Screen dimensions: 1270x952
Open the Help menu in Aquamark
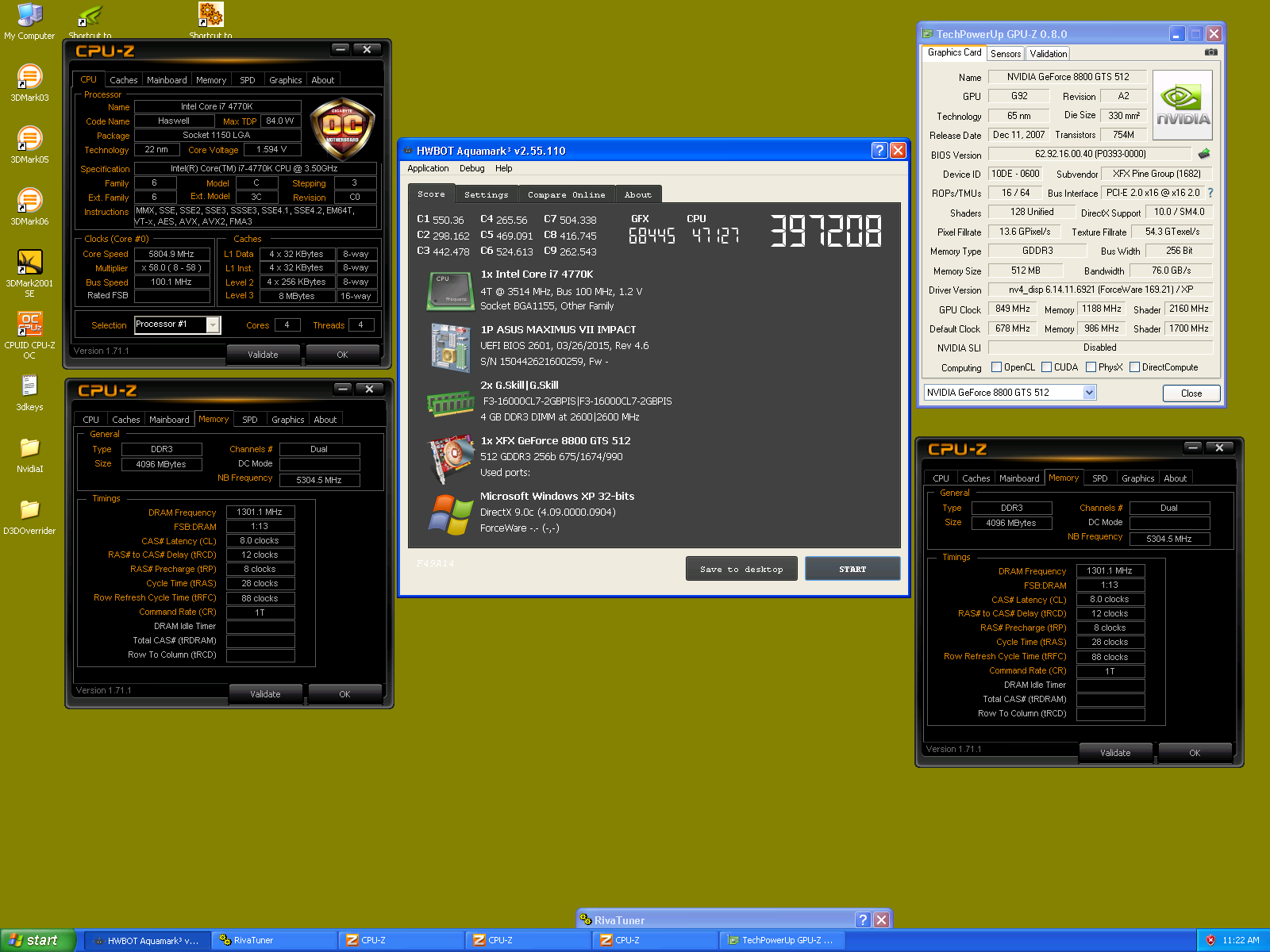coord(503,168)
